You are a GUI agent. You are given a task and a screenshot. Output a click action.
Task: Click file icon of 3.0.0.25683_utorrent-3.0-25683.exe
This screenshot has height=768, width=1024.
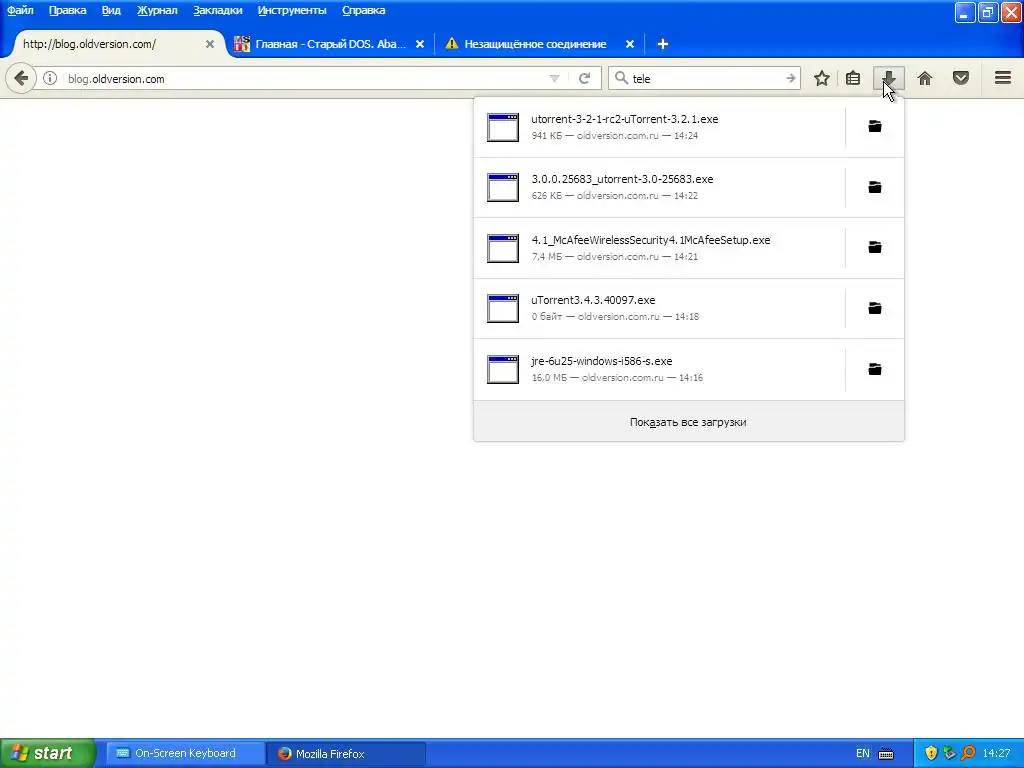point(503,187)
